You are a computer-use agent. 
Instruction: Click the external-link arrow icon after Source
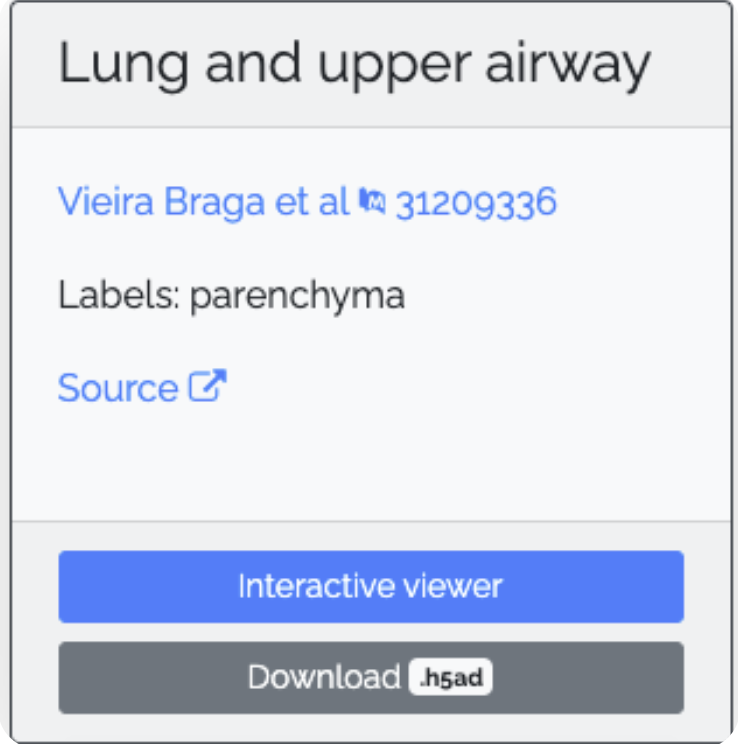(207, 385)
